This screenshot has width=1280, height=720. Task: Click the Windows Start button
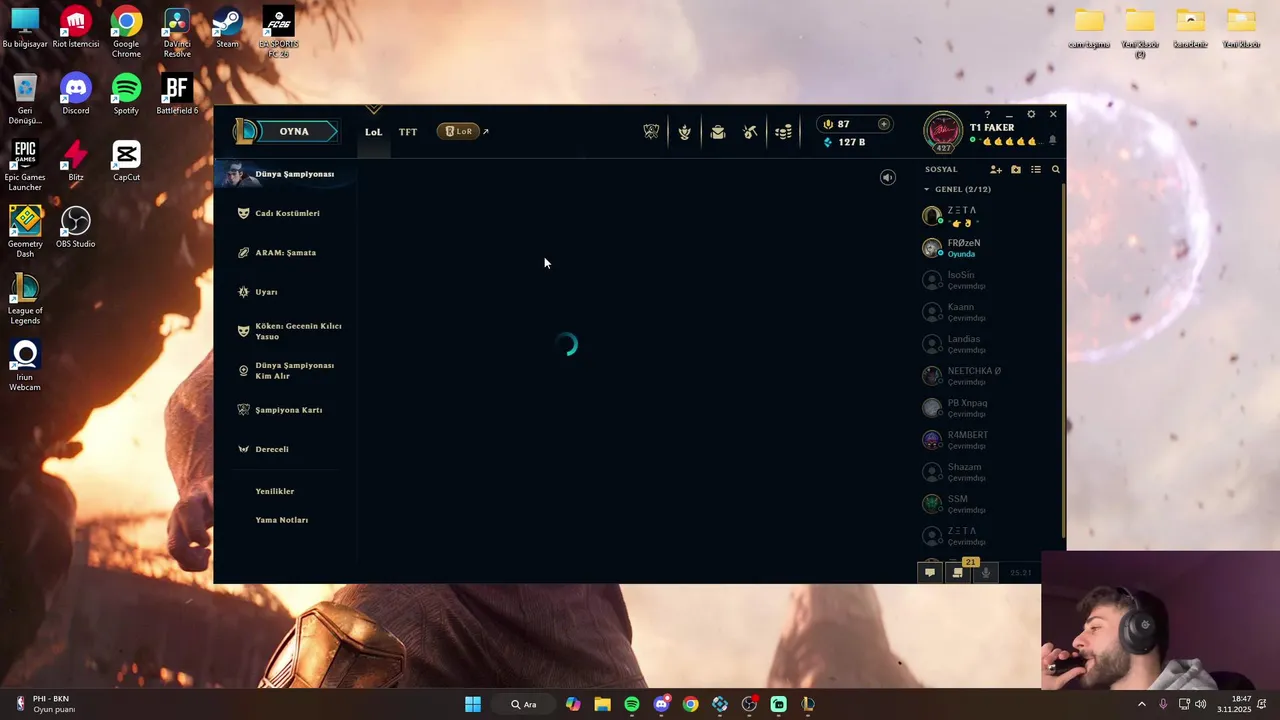(x=473, y=704)
